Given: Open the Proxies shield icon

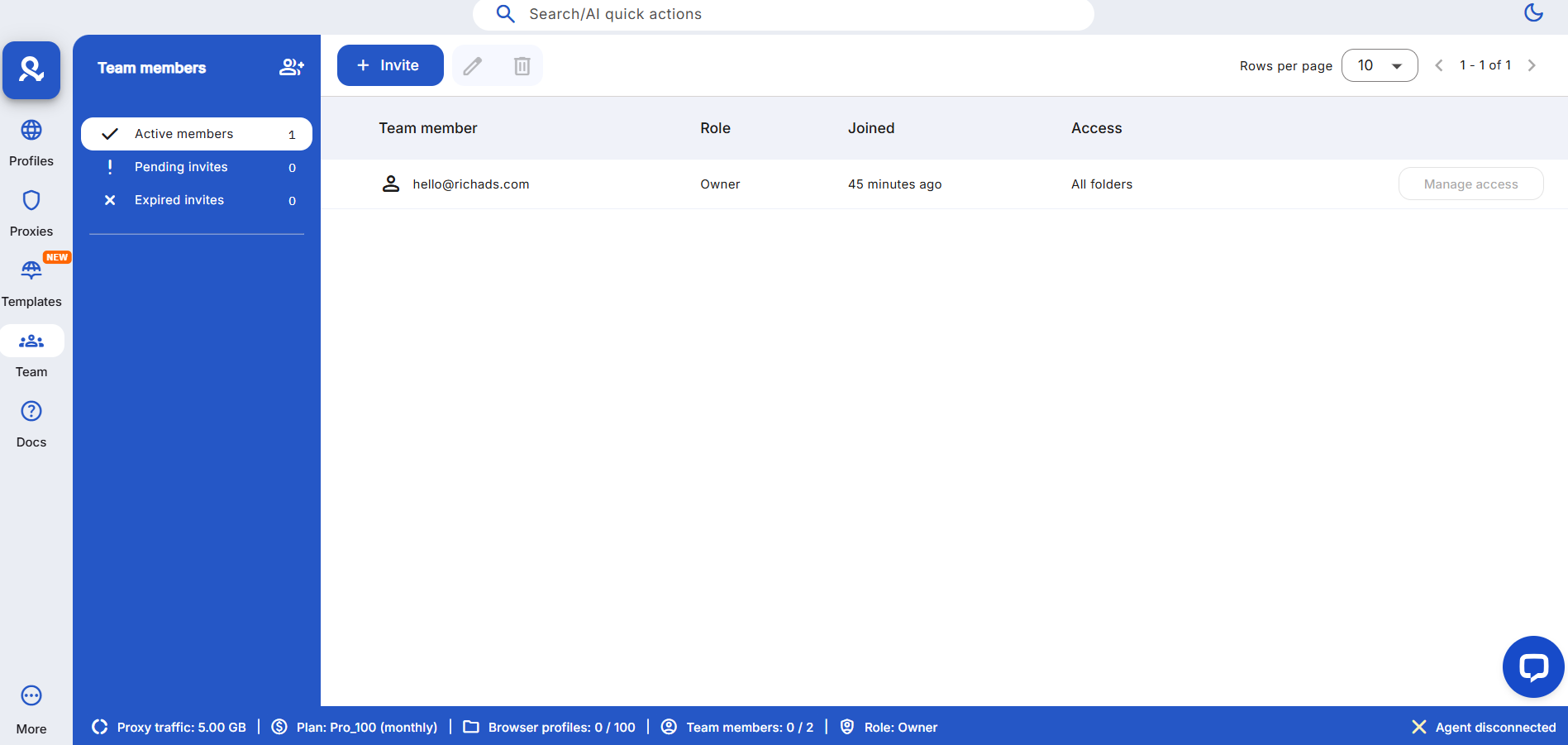Looking at the screenshot, I should (x=31, y=201).
